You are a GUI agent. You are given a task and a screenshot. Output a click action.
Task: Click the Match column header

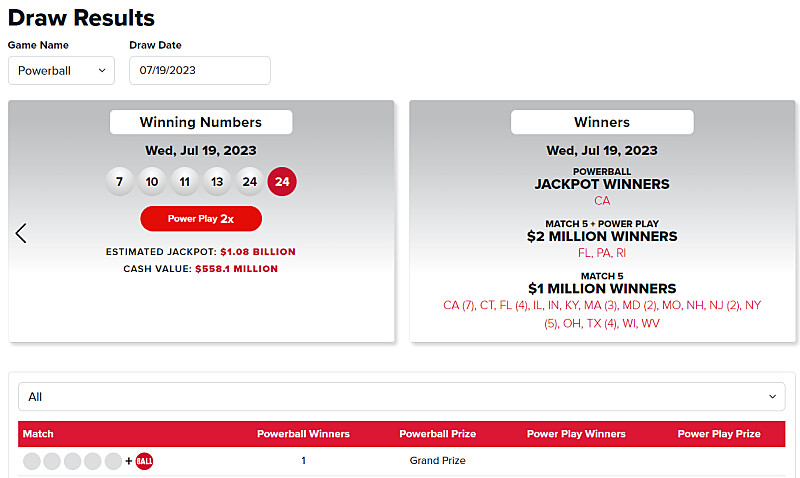(x=39, y=434)
